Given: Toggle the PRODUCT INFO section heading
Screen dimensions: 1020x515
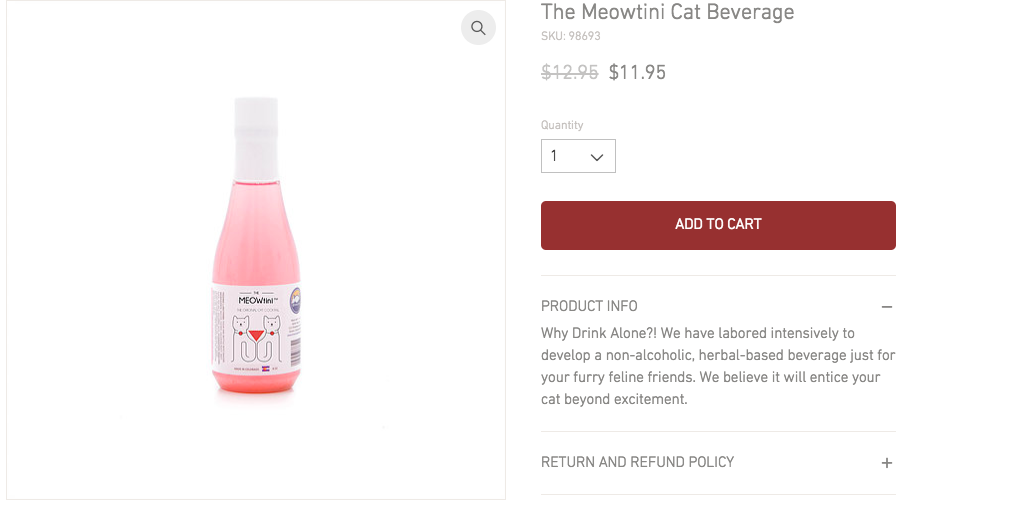Looking at the screenshot, I should click(589, 306).
